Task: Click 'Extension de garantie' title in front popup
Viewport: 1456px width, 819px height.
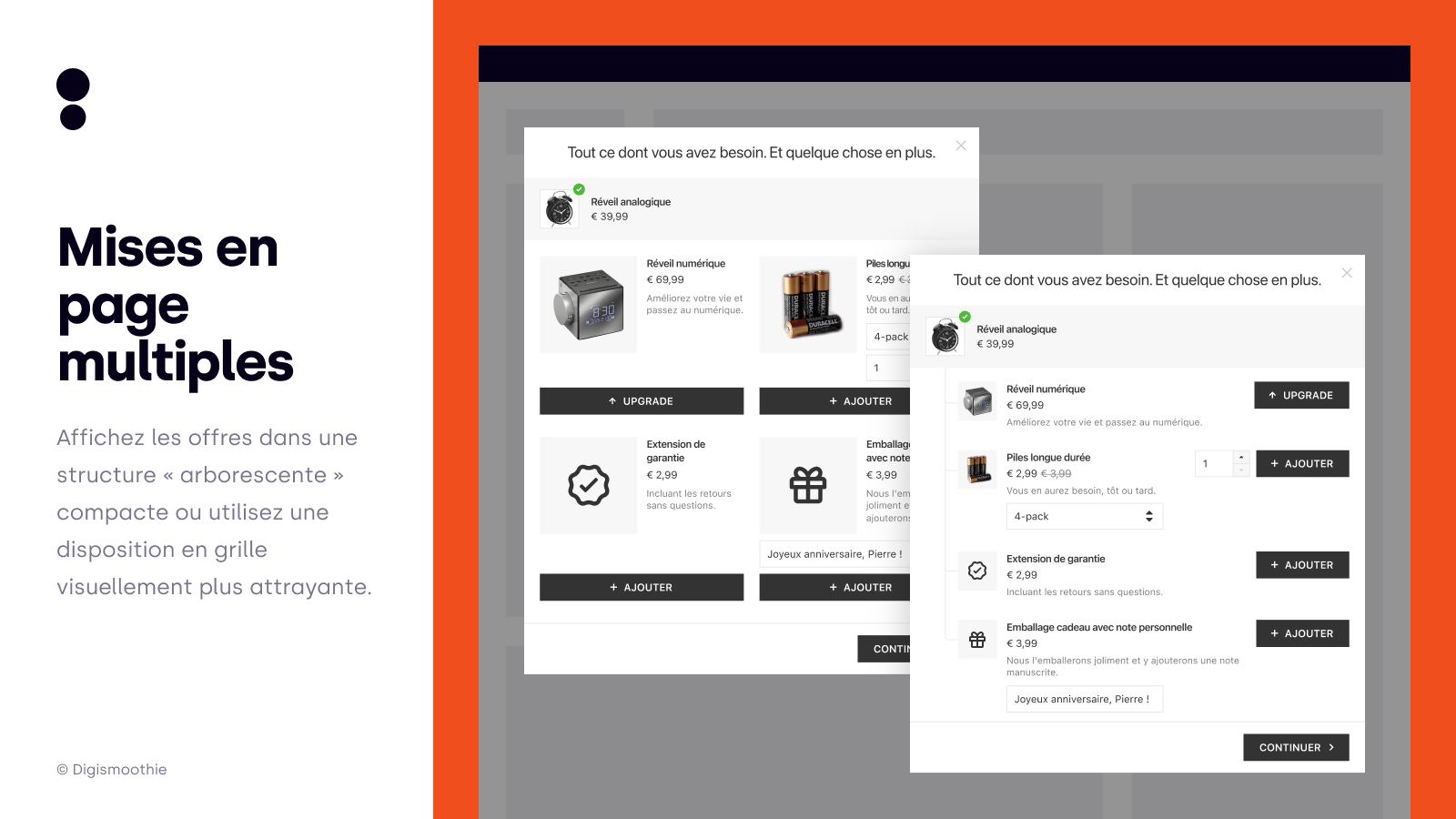Action: pos(1056,560)
